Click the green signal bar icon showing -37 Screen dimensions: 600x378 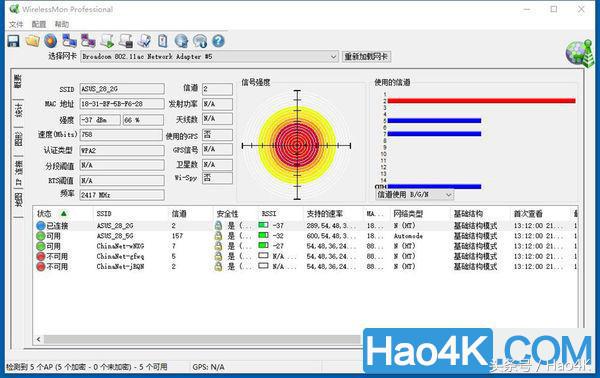point(263,225)
